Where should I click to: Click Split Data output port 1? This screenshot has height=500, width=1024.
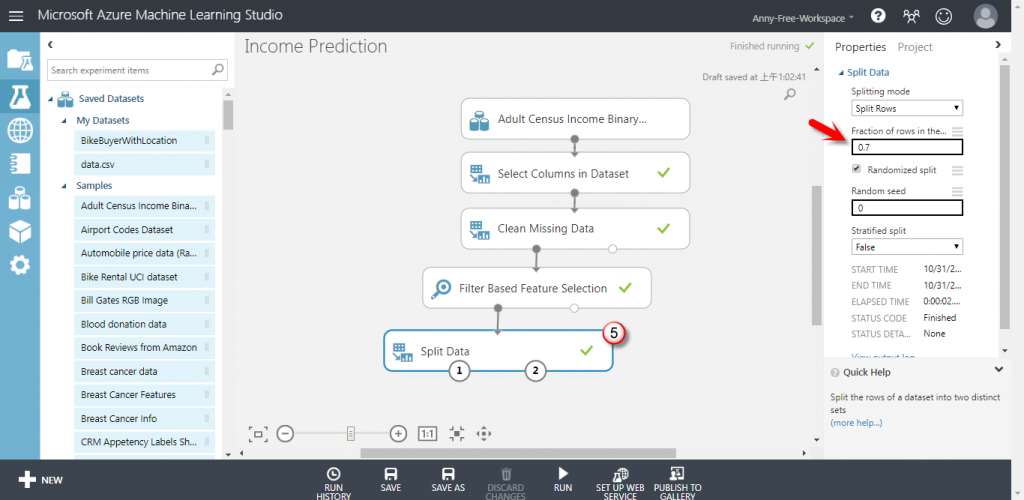pyautogui.click(x=459, y=371)
